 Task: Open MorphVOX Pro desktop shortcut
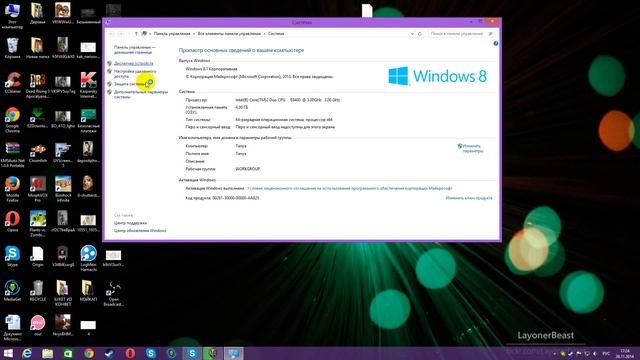click(38, 189)
